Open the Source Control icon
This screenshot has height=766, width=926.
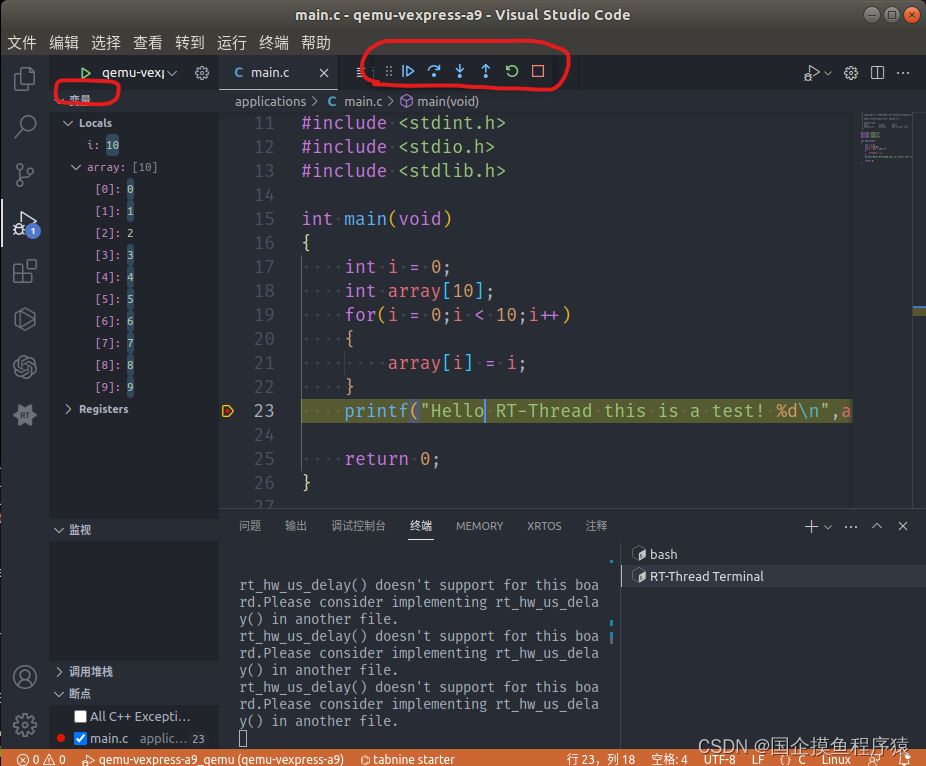24,174
